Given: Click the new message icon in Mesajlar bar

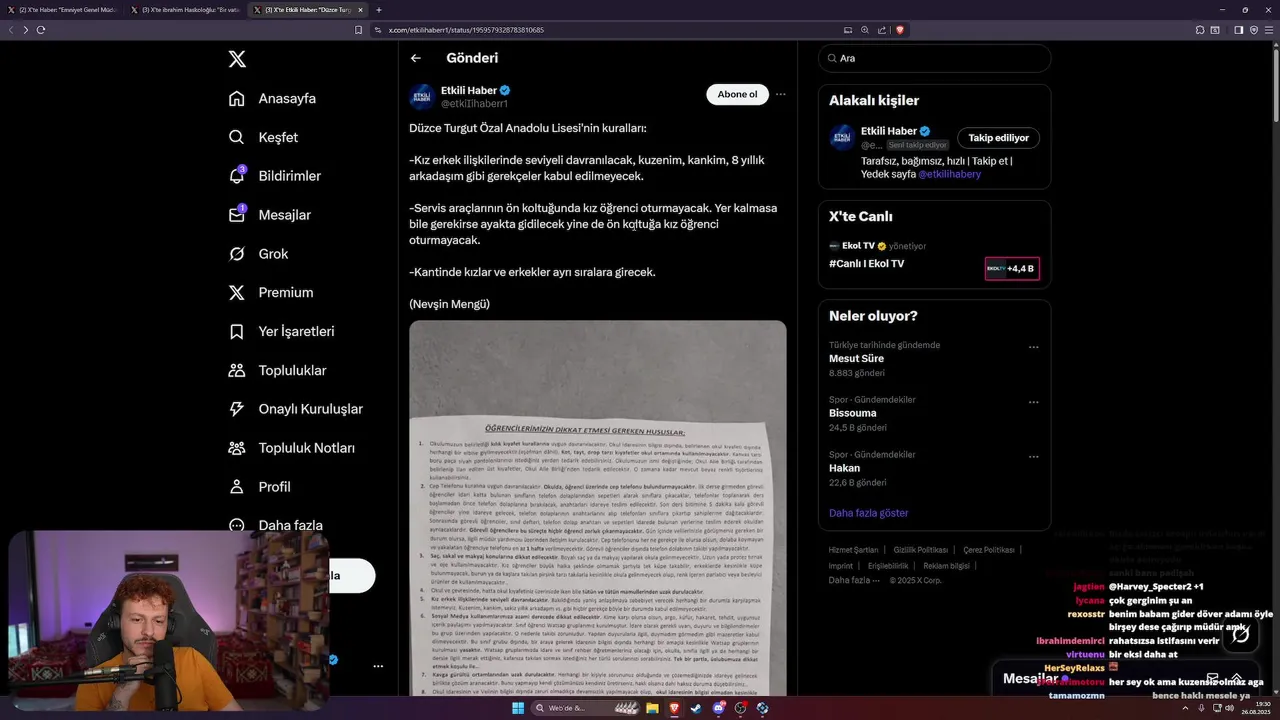Looking at the screenshot, I should coord(1212,678).
